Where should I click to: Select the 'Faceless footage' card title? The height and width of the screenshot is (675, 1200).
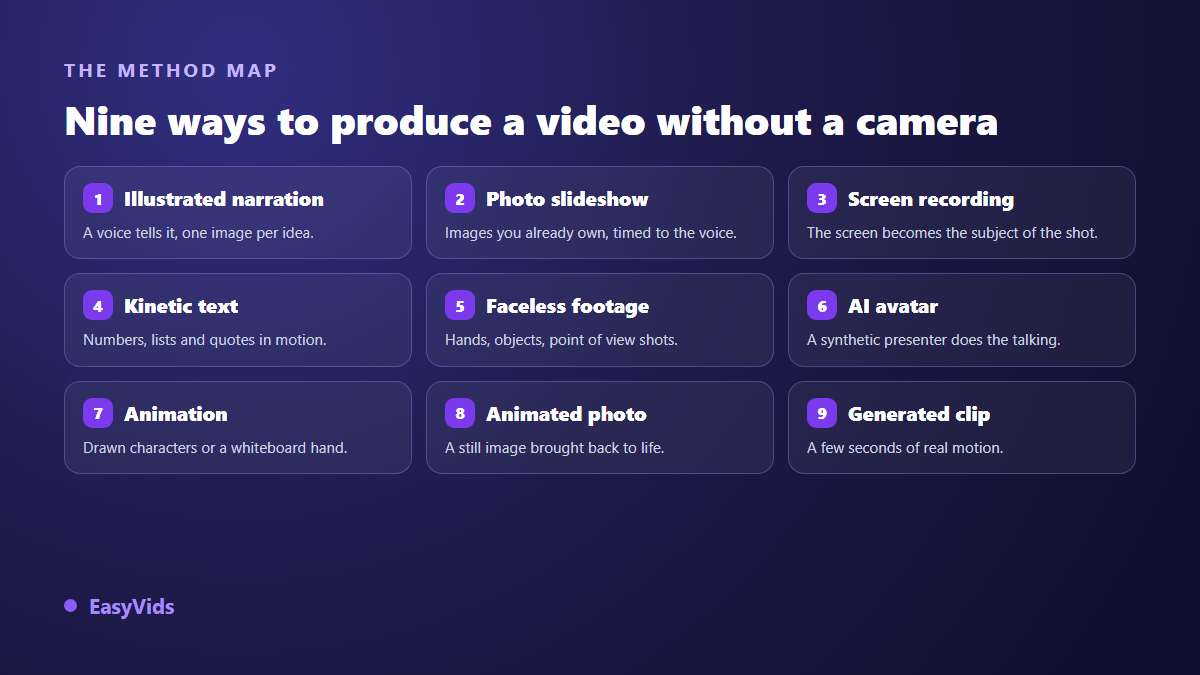567,306
